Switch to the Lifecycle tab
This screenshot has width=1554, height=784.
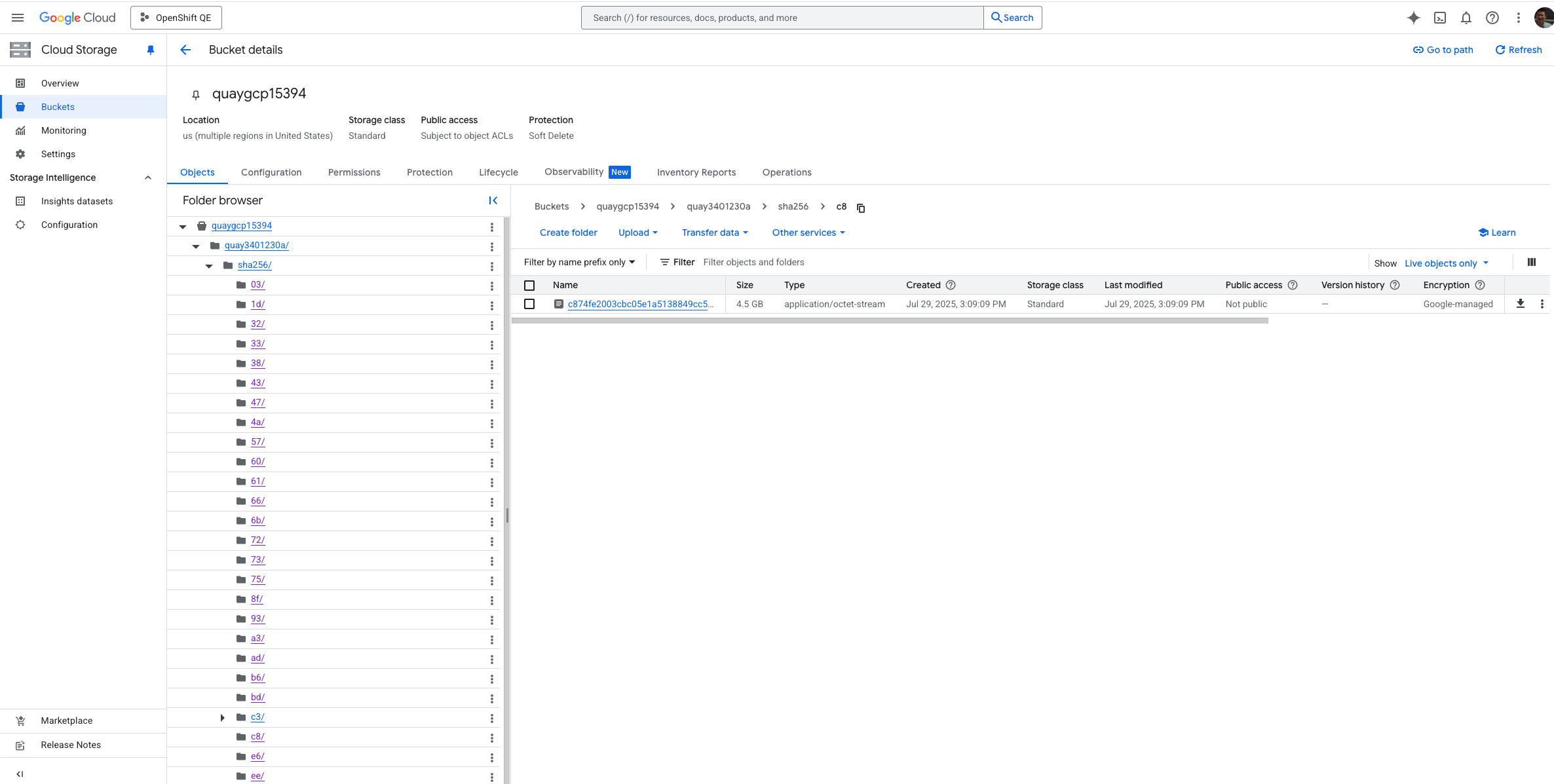[498, 172]
